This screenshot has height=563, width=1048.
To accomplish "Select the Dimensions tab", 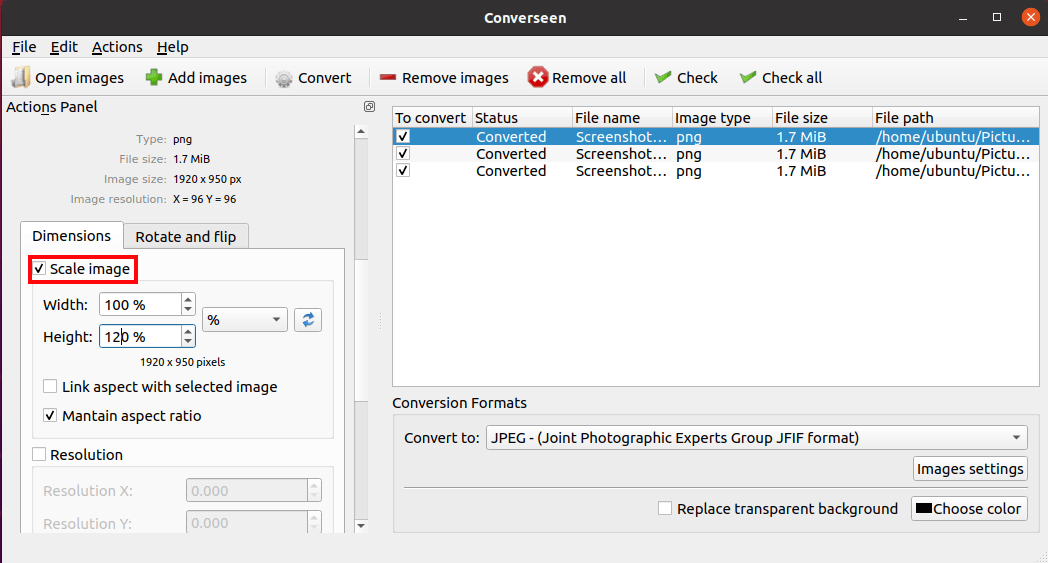I will 72,236.
